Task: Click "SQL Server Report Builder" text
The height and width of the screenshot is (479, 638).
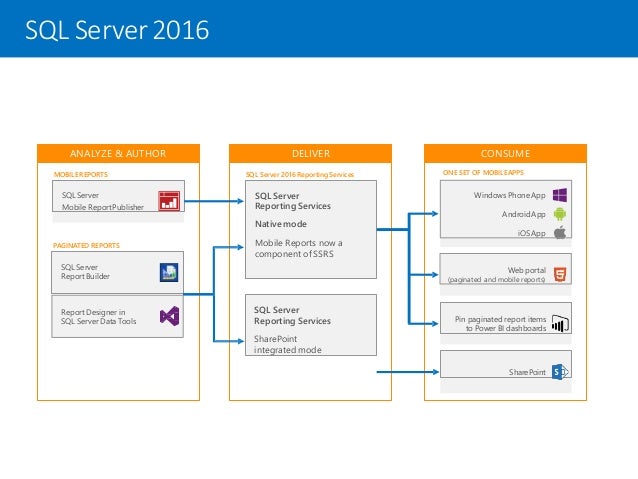Action: point(85,271)
